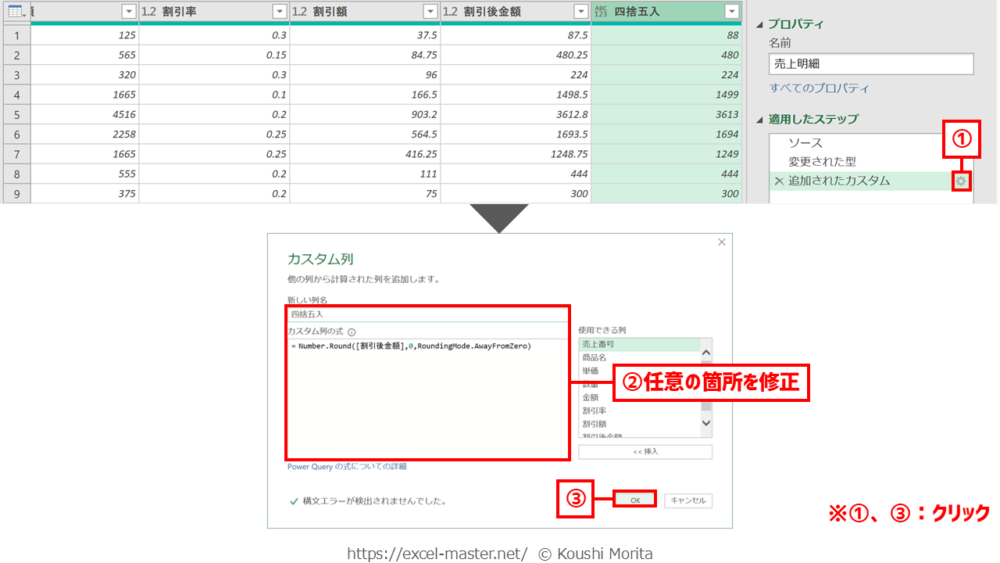
Task: Open the Power Query の式についての詳細 link
Action: click(346, 466)
